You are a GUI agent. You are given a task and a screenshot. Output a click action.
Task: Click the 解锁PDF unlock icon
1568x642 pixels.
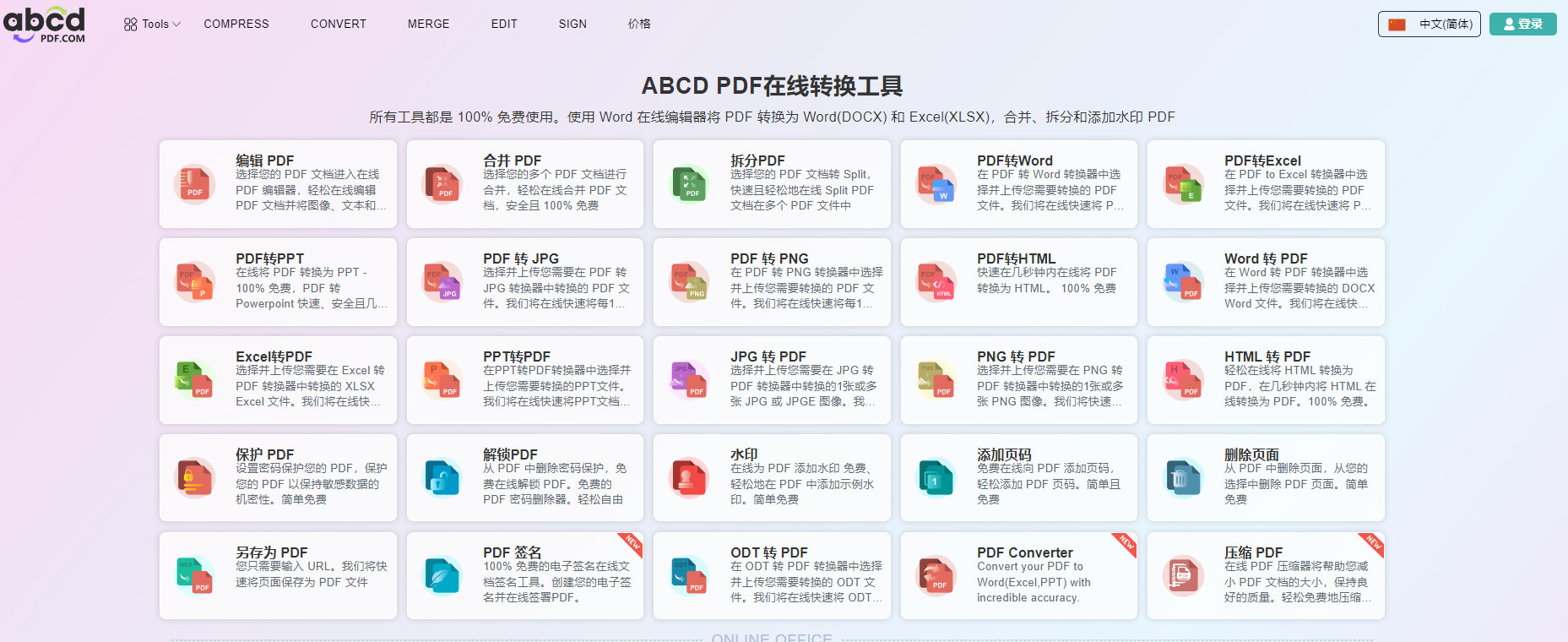pos(442,478)
